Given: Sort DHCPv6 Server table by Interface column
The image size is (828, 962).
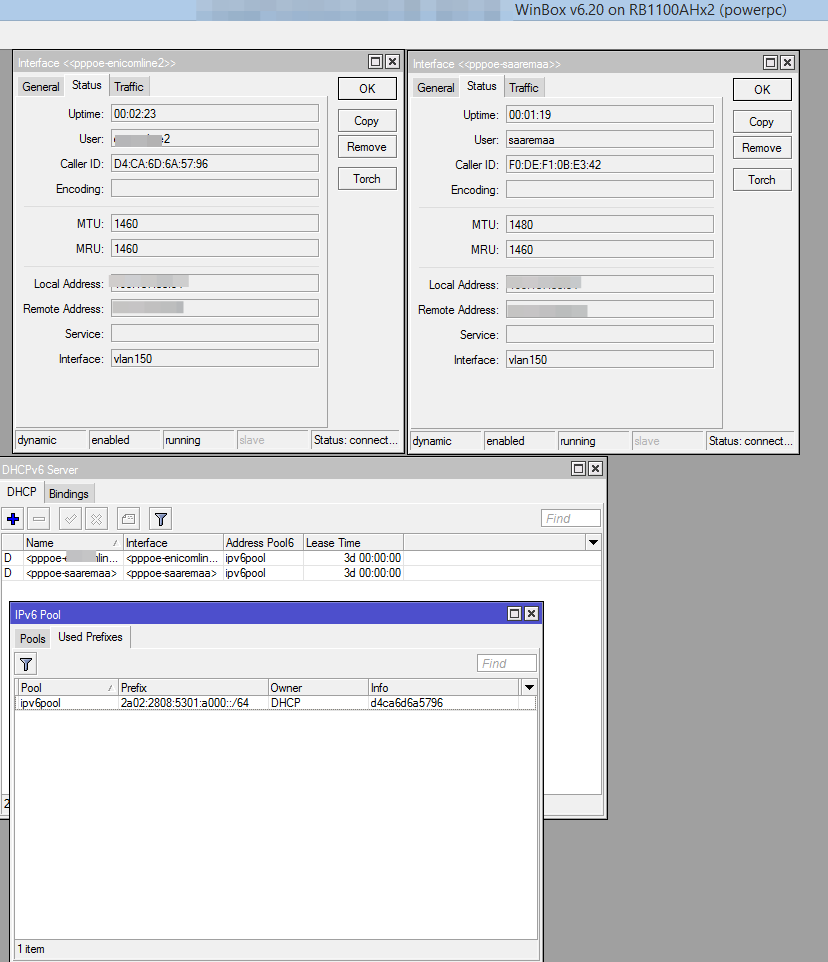Looking at the screenshot, I should 172,542.
